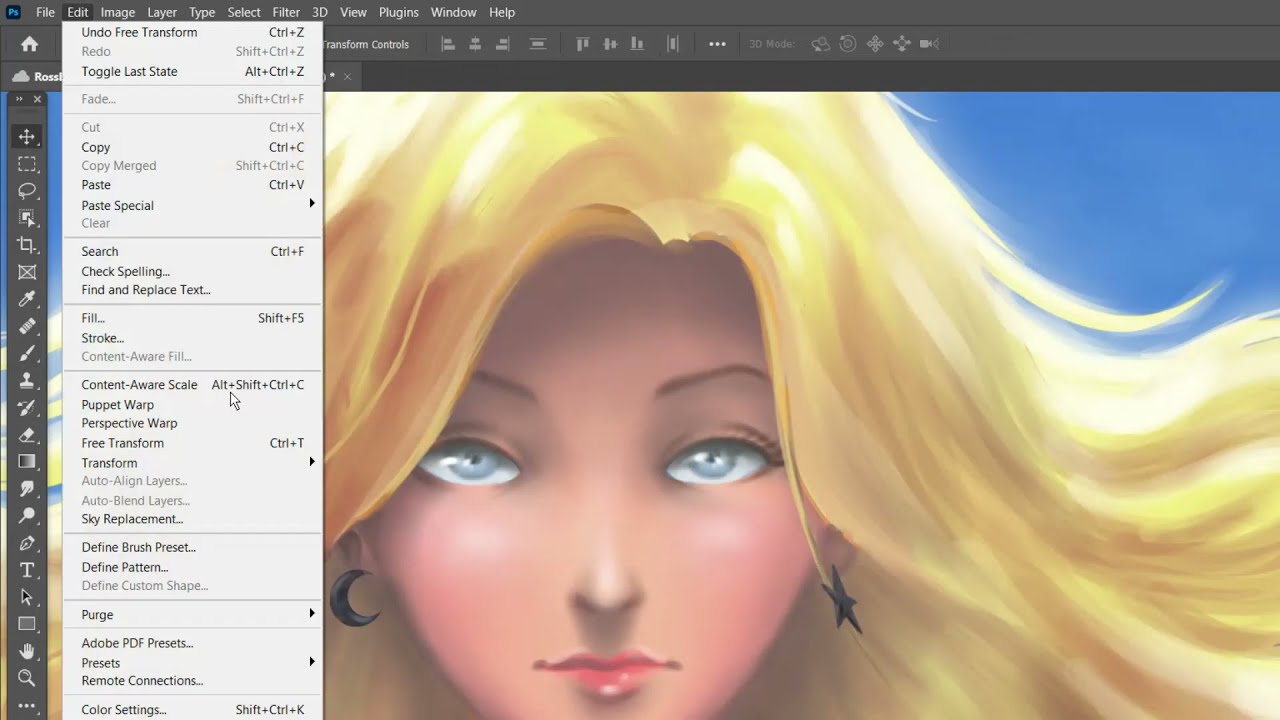The width and height of the screenshot is (1280, 720).
Task: Select the Move tool
Action: click(x=27, y=137)
